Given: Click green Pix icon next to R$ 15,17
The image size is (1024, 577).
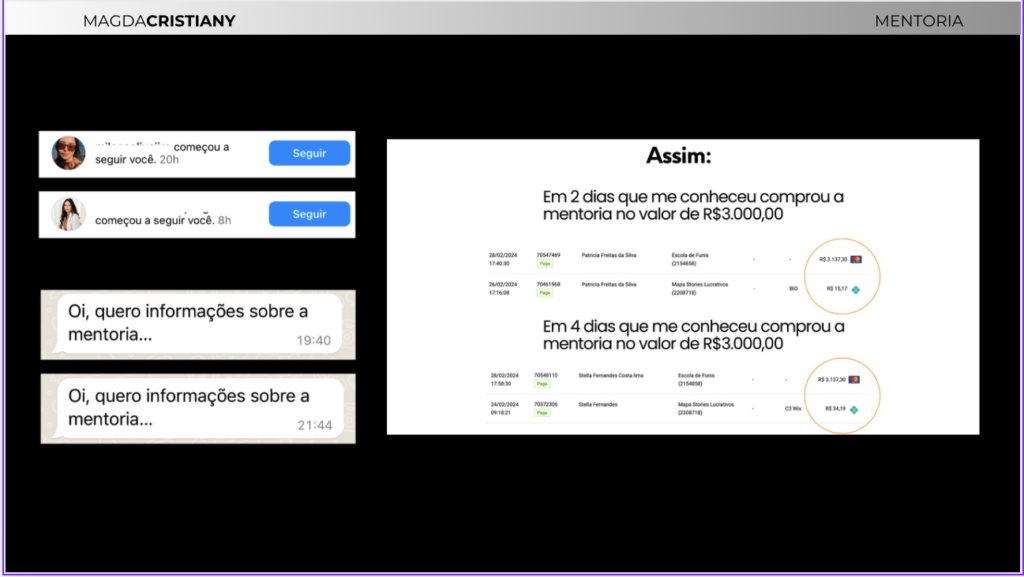Looking at the screenshot, I should point(855,288).
